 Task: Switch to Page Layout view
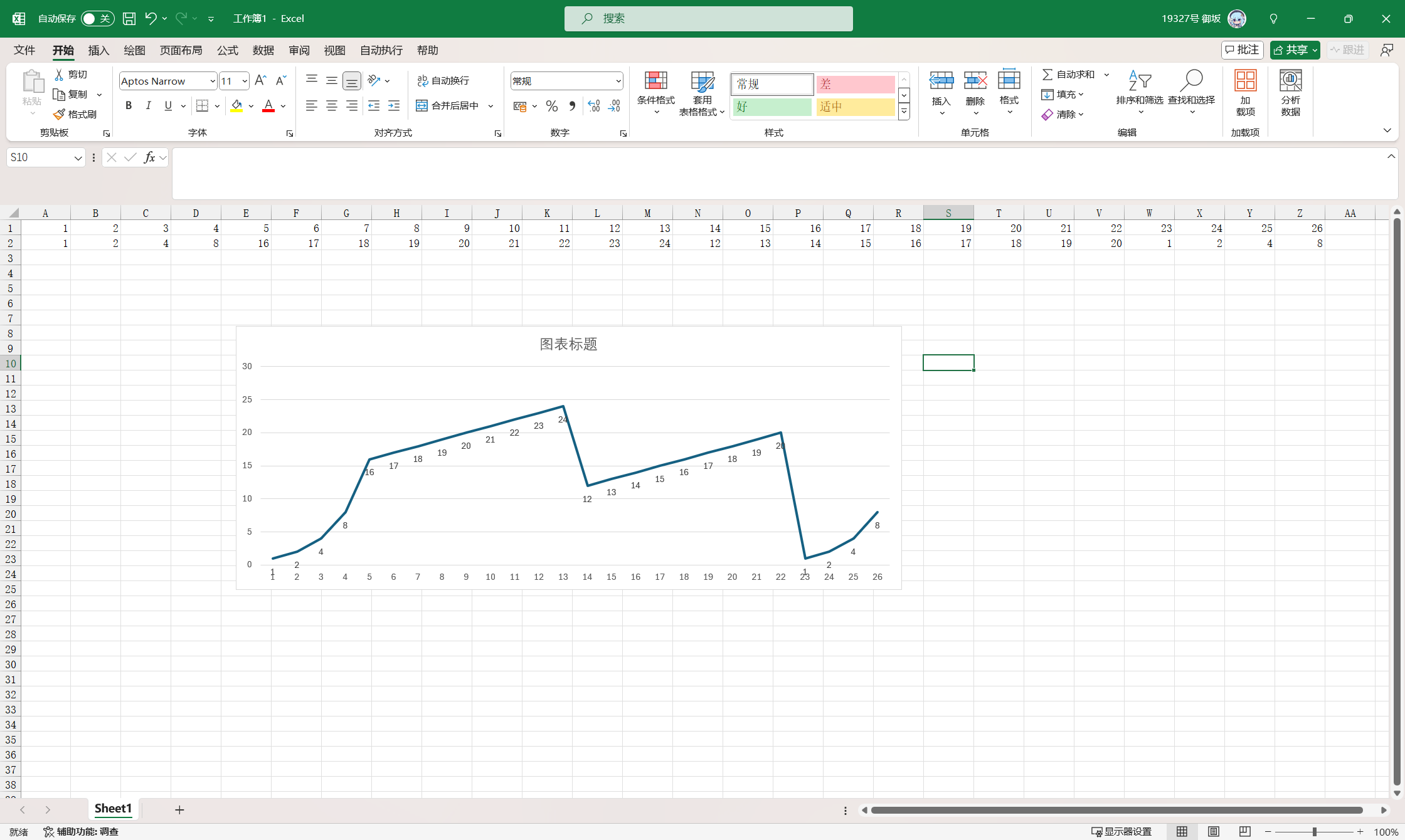(1214, 831)
